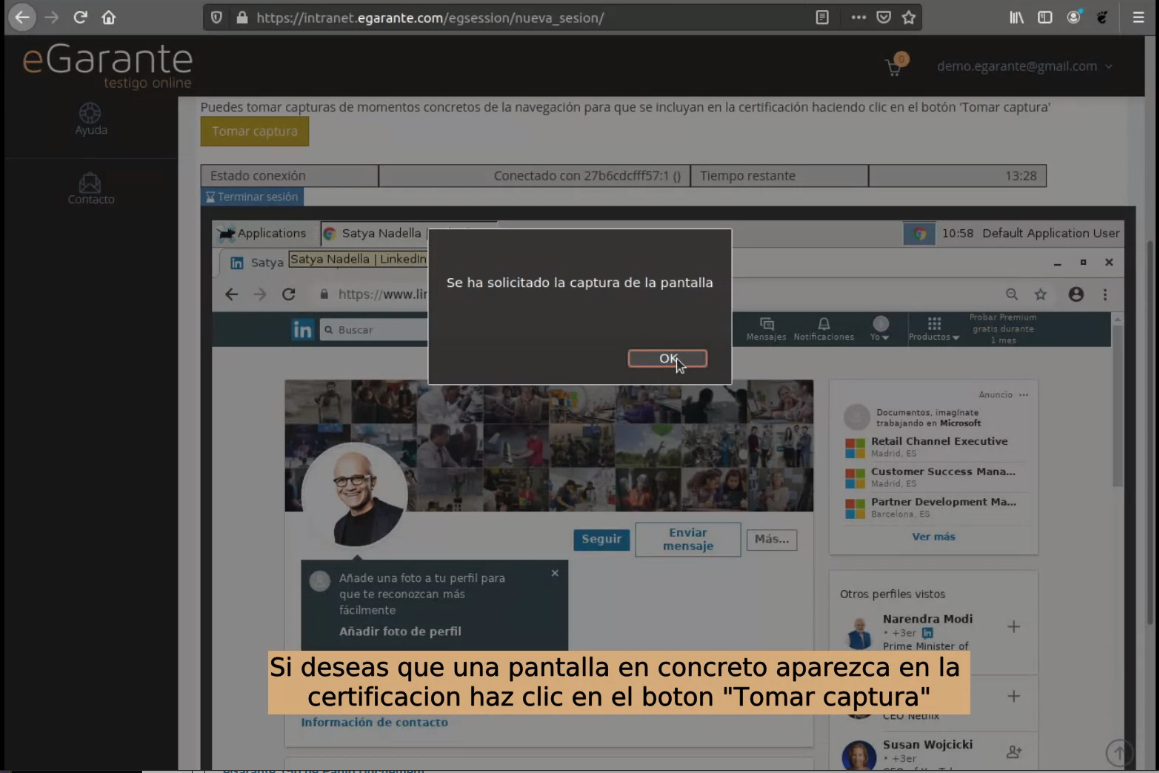Open the Chrome three-dot menu
Viewport: 1159px width, 773px height.
click(x=1105, y=294)
